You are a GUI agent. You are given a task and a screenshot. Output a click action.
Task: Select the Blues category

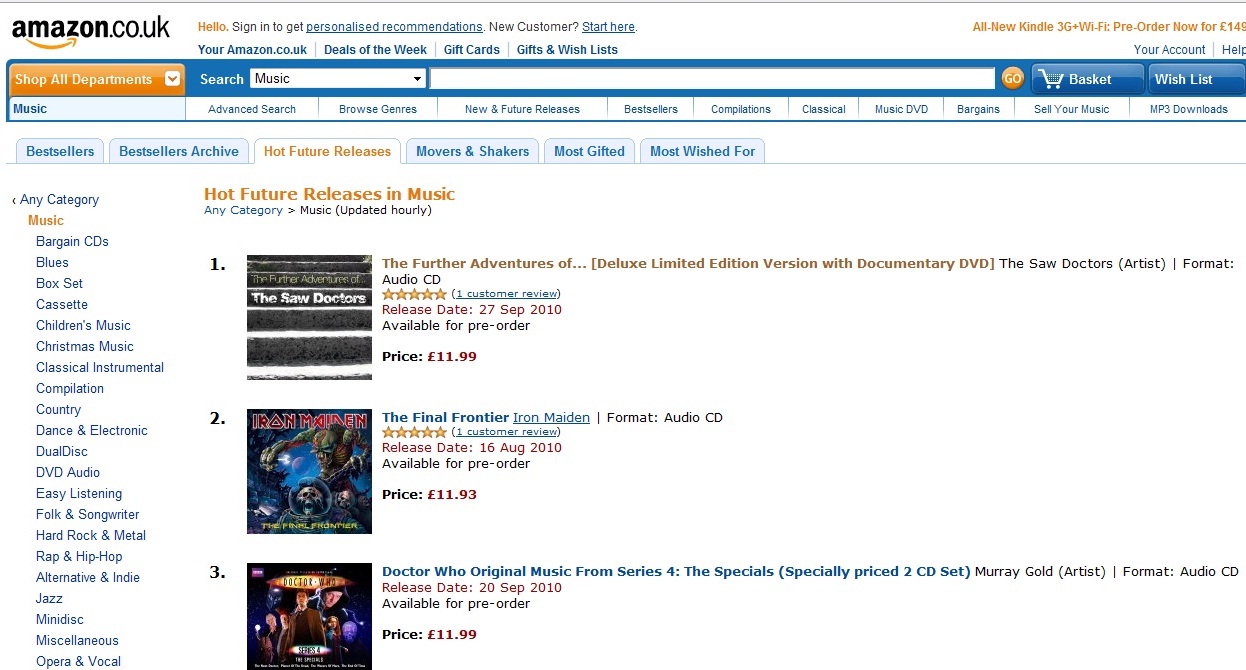click(x=52, y=262)
